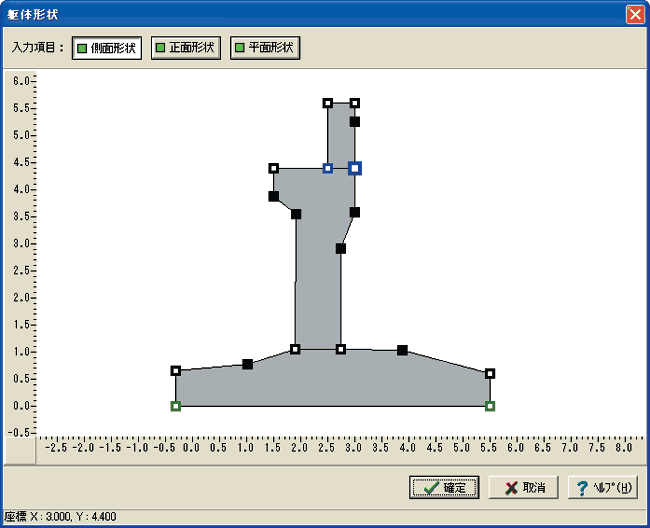The width and height of the screenshot is (650, 528).
Task: Select the 正面形状 input item button
Action: (x=186, y=48)
